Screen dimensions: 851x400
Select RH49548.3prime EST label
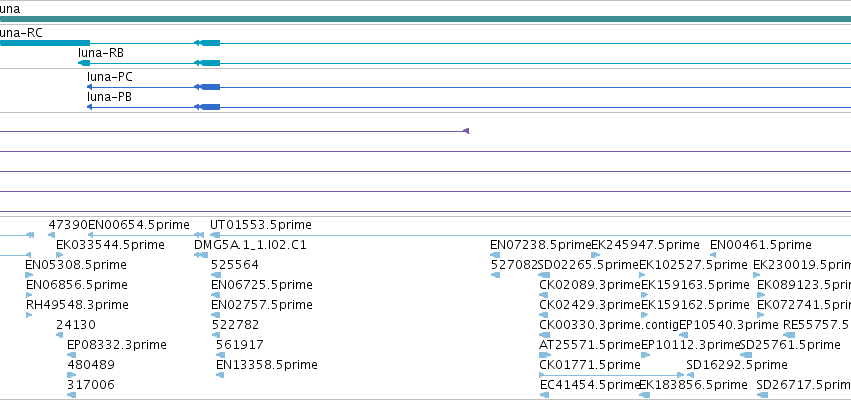[x=78, y=305]
